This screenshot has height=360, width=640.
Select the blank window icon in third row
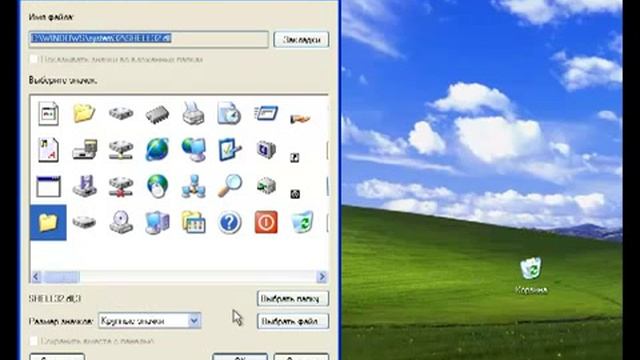click(x=49, y=187)
